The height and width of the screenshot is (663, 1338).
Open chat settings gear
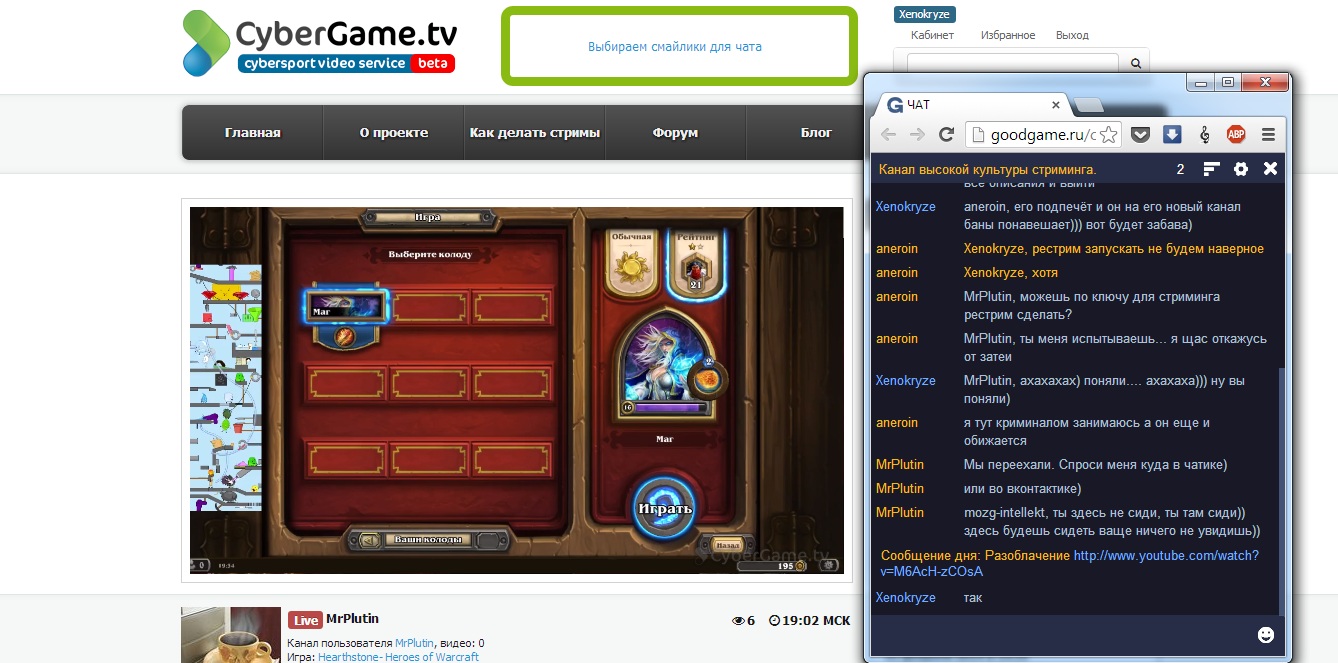1241,169
